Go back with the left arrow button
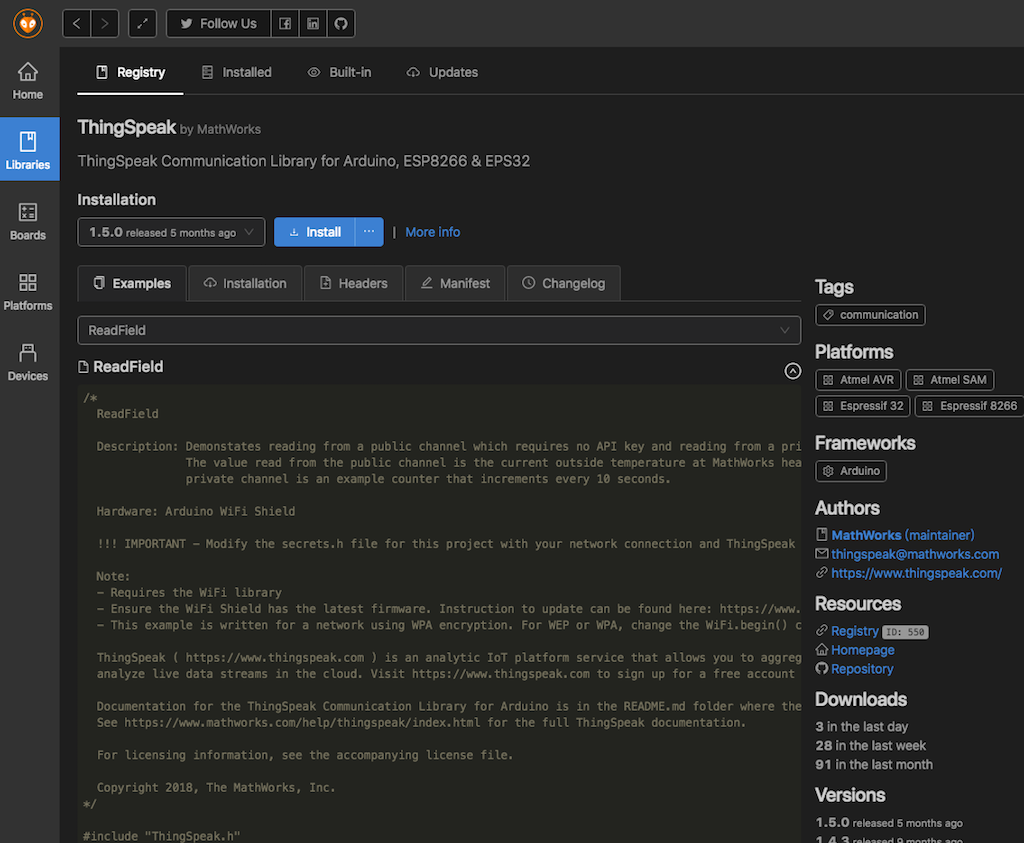 point(76,24)
